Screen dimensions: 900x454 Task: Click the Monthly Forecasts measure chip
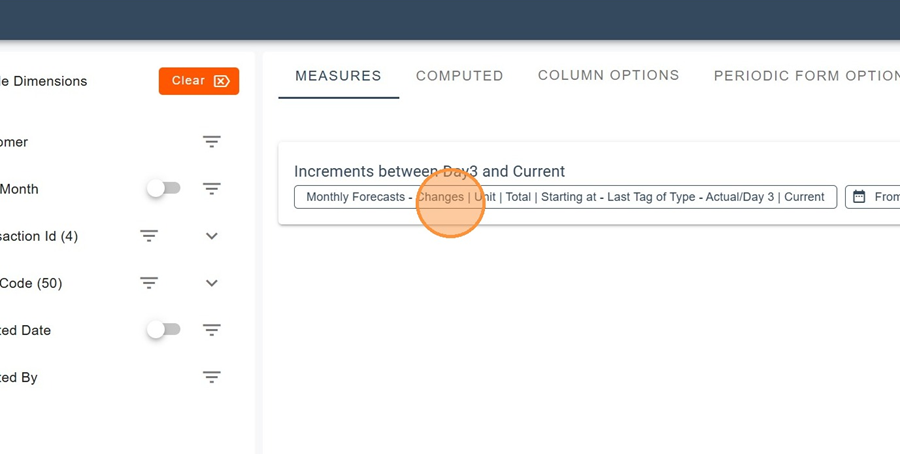pos(565,197)
